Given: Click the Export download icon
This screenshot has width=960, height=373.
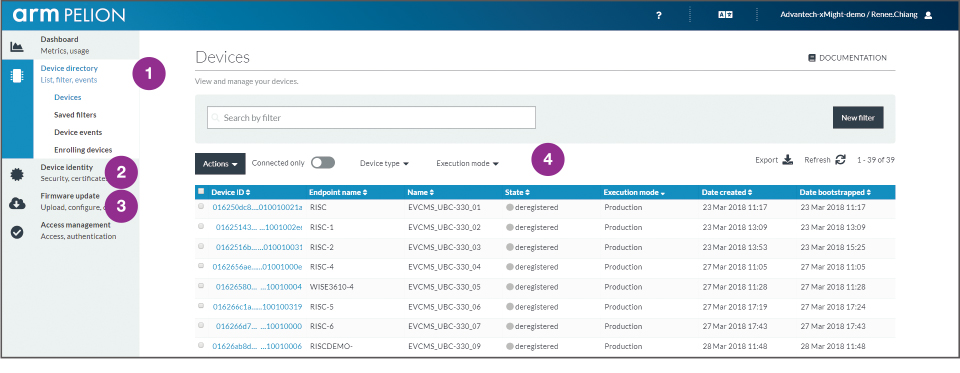Looking at the screenshot, I should click(x=788, y=160).
